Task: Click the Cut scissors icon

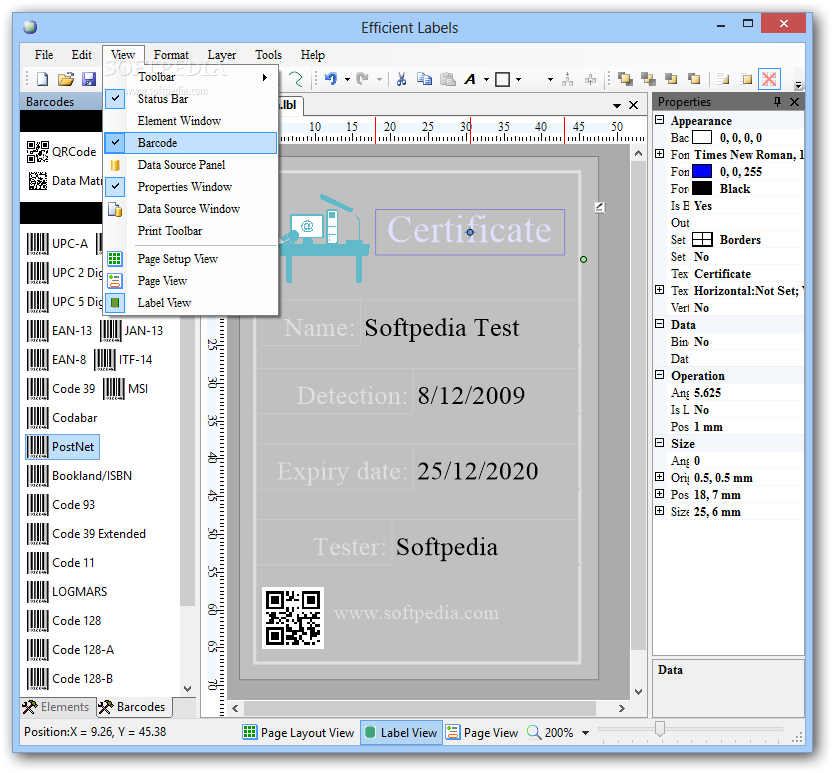Action: pyautogui.click(x=402, y=80)
